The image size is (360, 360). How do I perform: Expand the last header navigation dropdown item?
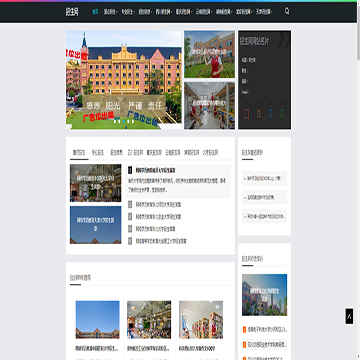[264, 12]
